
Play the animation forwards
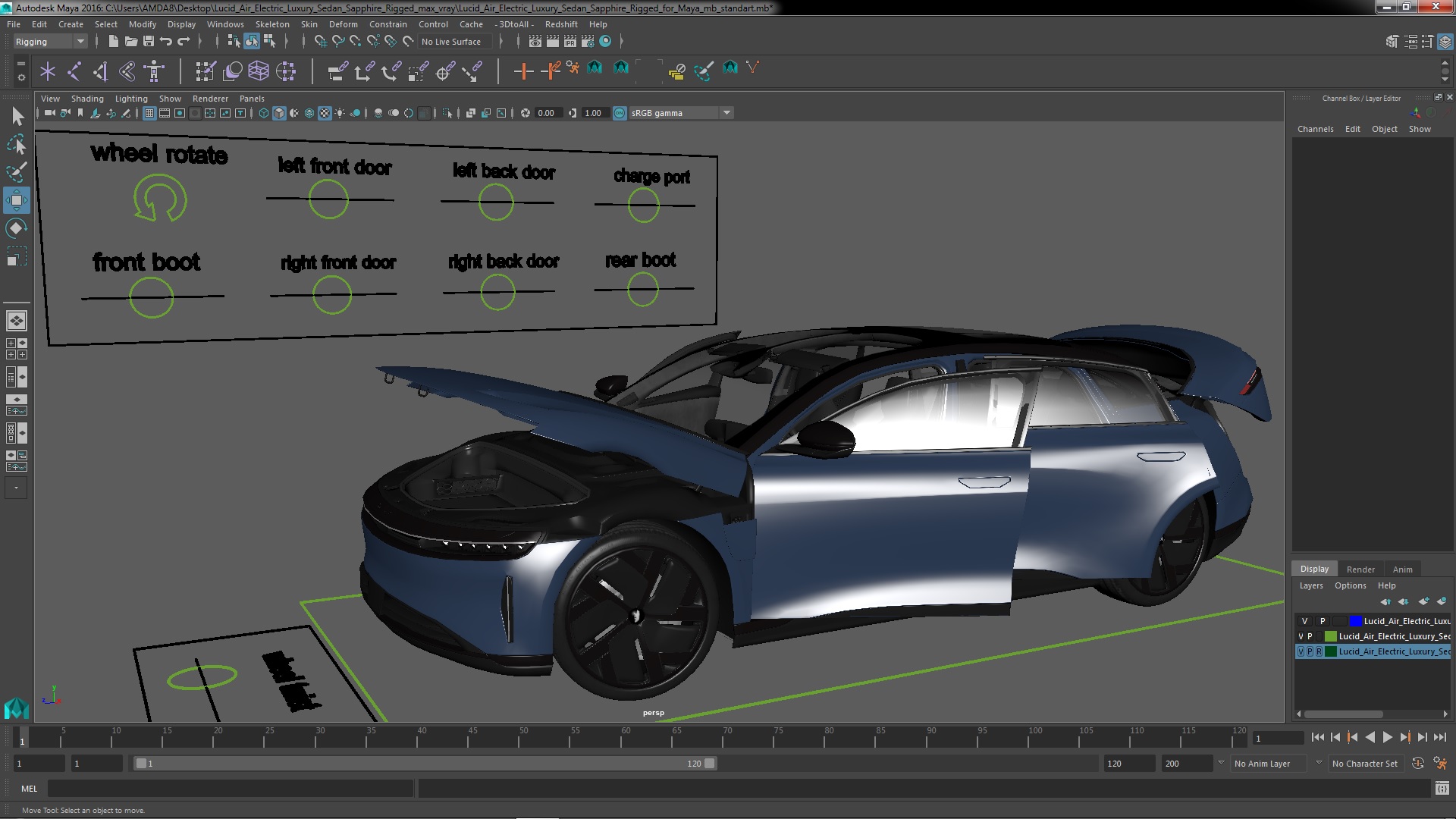pos(1387,737)
